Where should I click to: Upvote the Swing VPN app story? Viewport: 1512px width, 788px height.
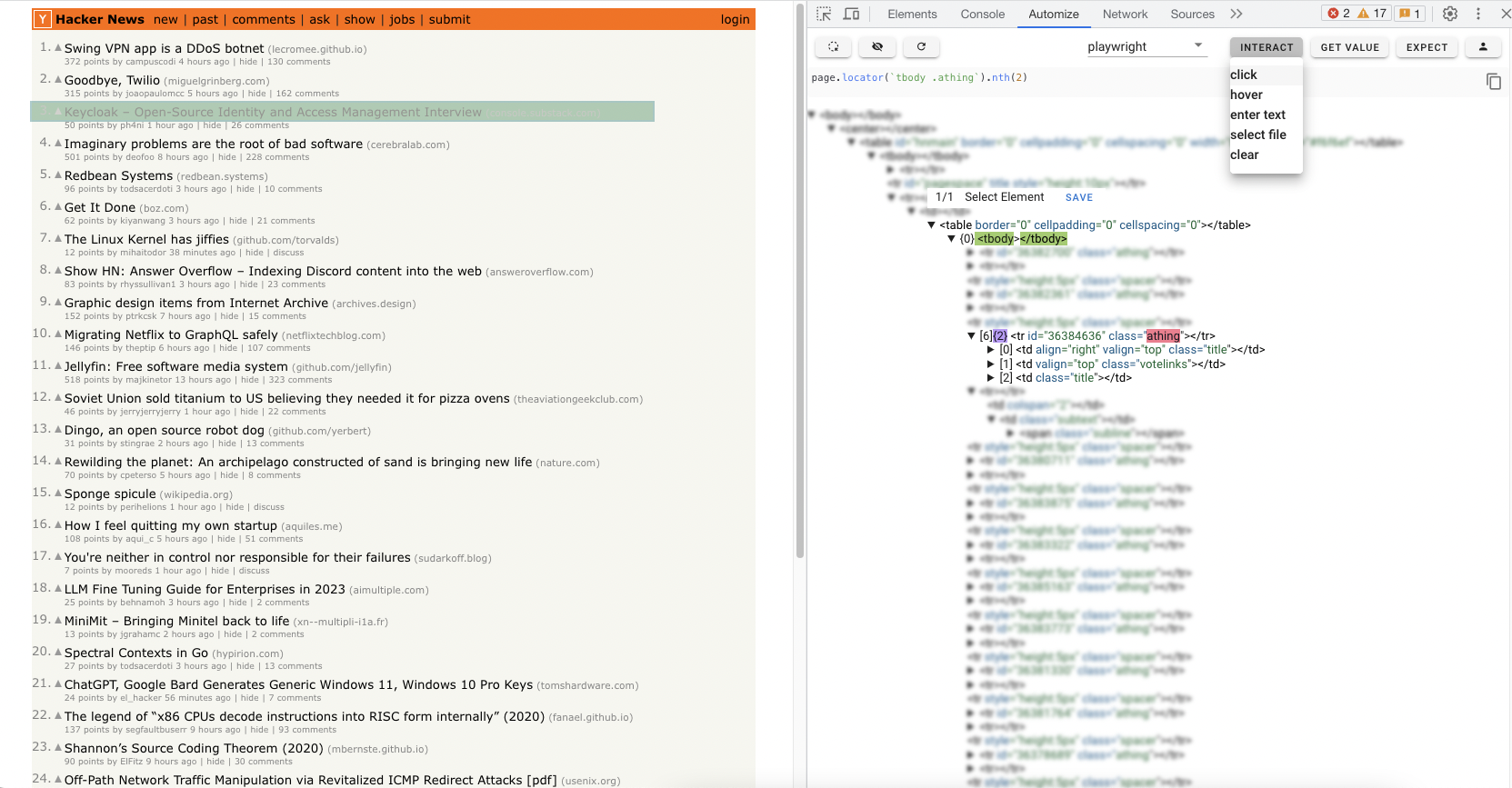[58, 47]
